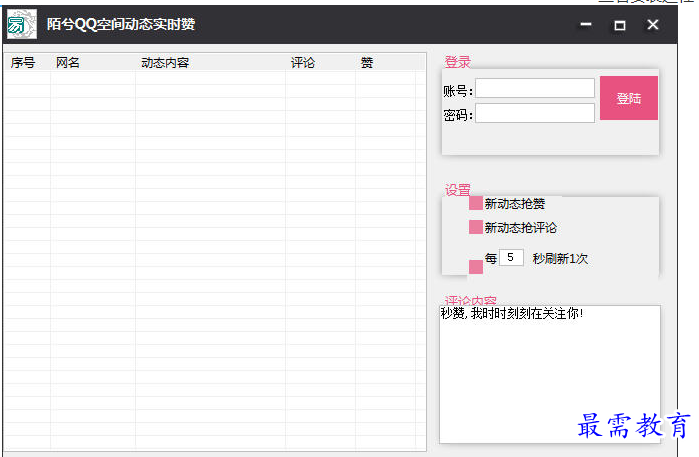The width and height of the screenshot is (699, 457).
Task: Click the 赞 column header
Action: pos(386,62)
